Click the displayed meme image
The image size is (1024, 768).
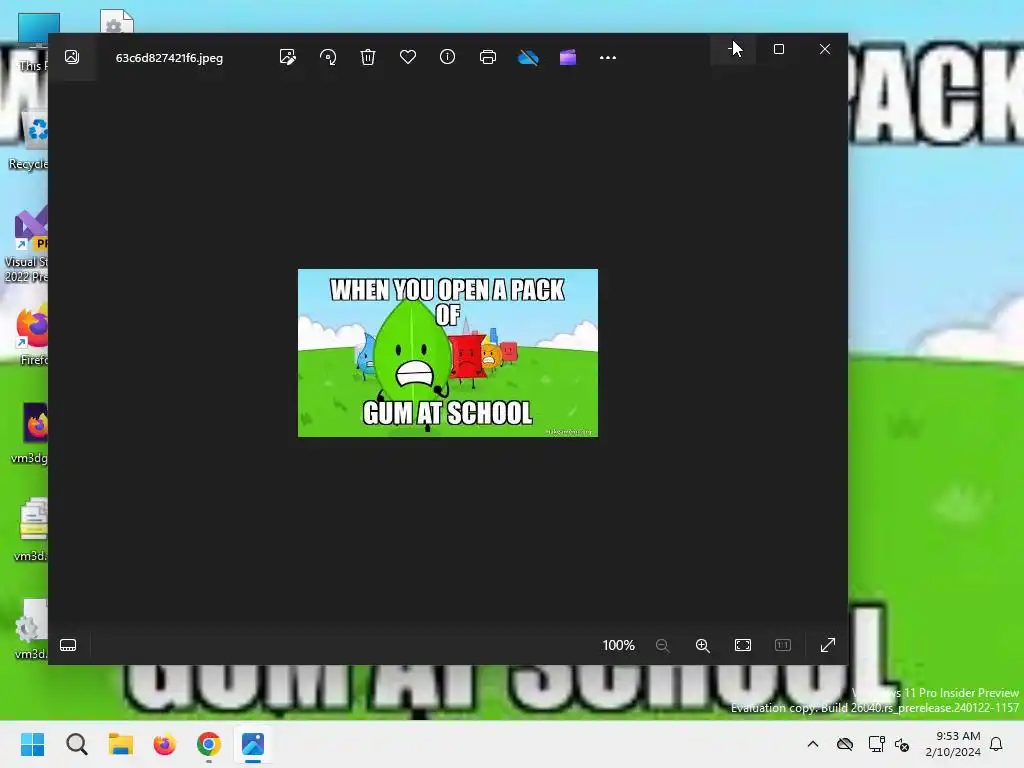tap(448, 353)
